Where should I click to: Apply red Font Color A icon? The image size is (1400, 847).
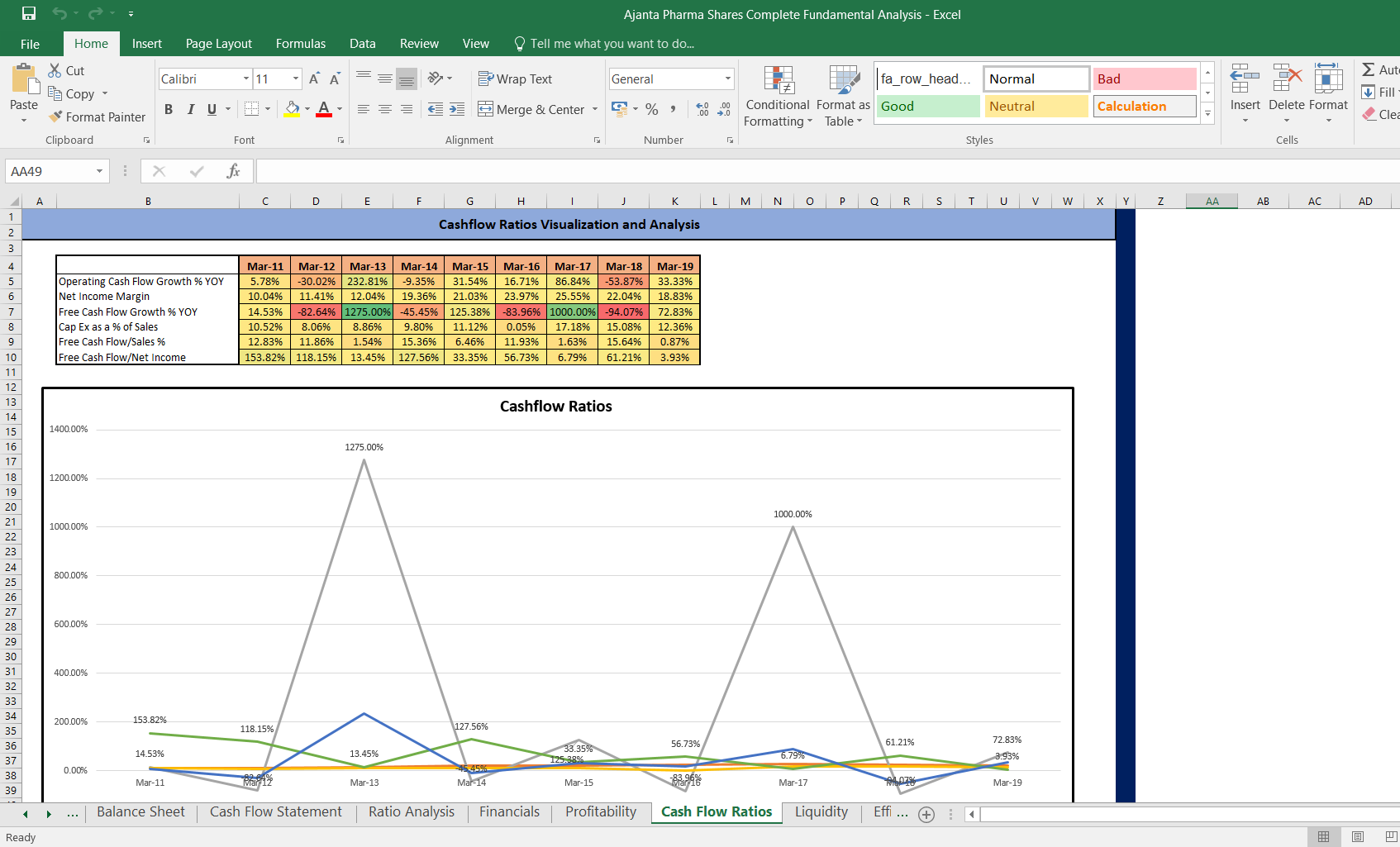point(324,108)
